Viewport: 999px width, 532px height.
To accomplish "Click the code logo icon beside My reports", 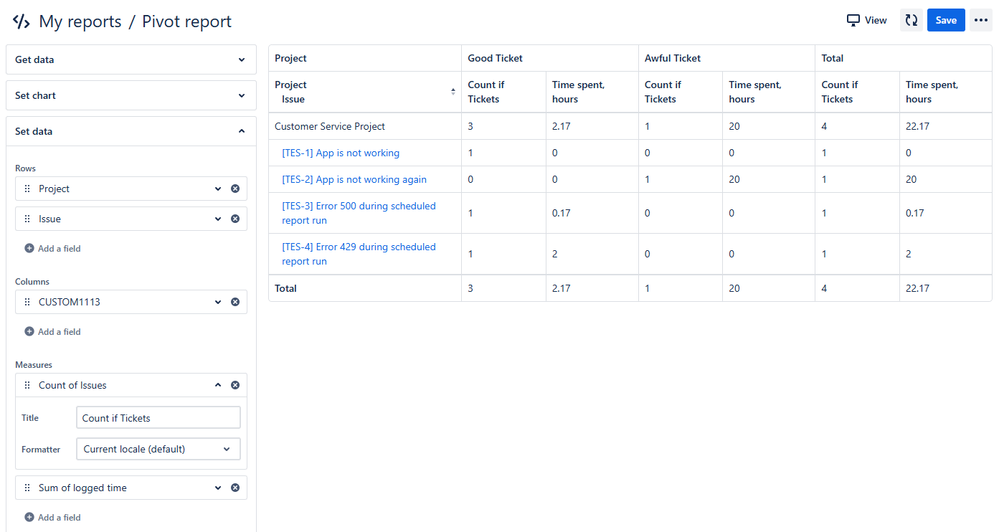I will [21, 21].
